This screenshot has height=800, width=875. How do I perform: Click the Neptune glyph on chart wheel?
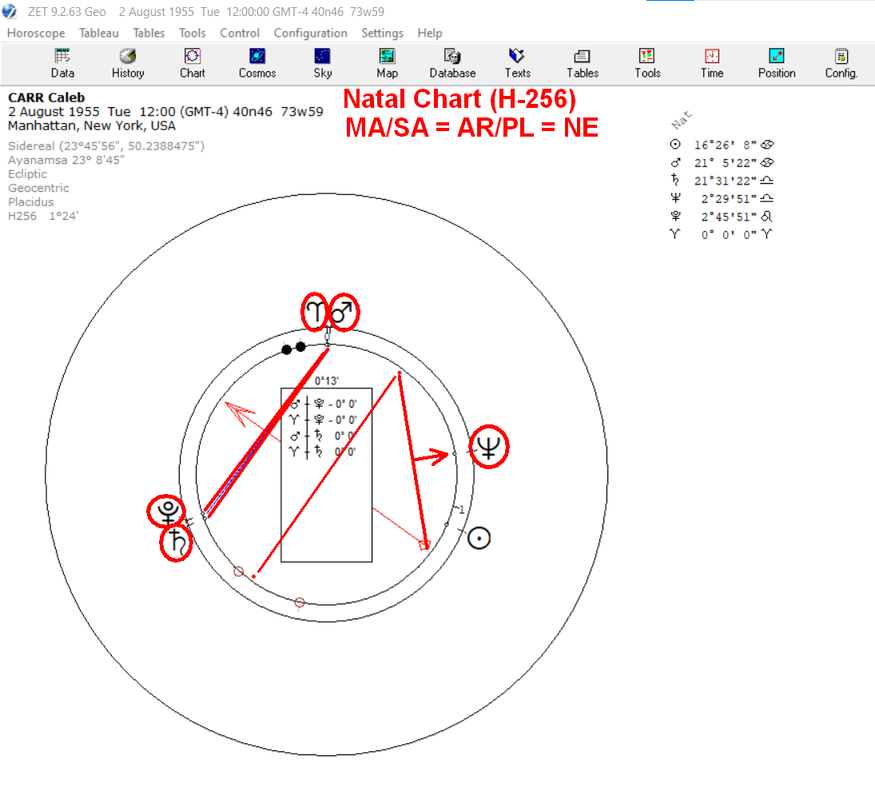[489, 447]
